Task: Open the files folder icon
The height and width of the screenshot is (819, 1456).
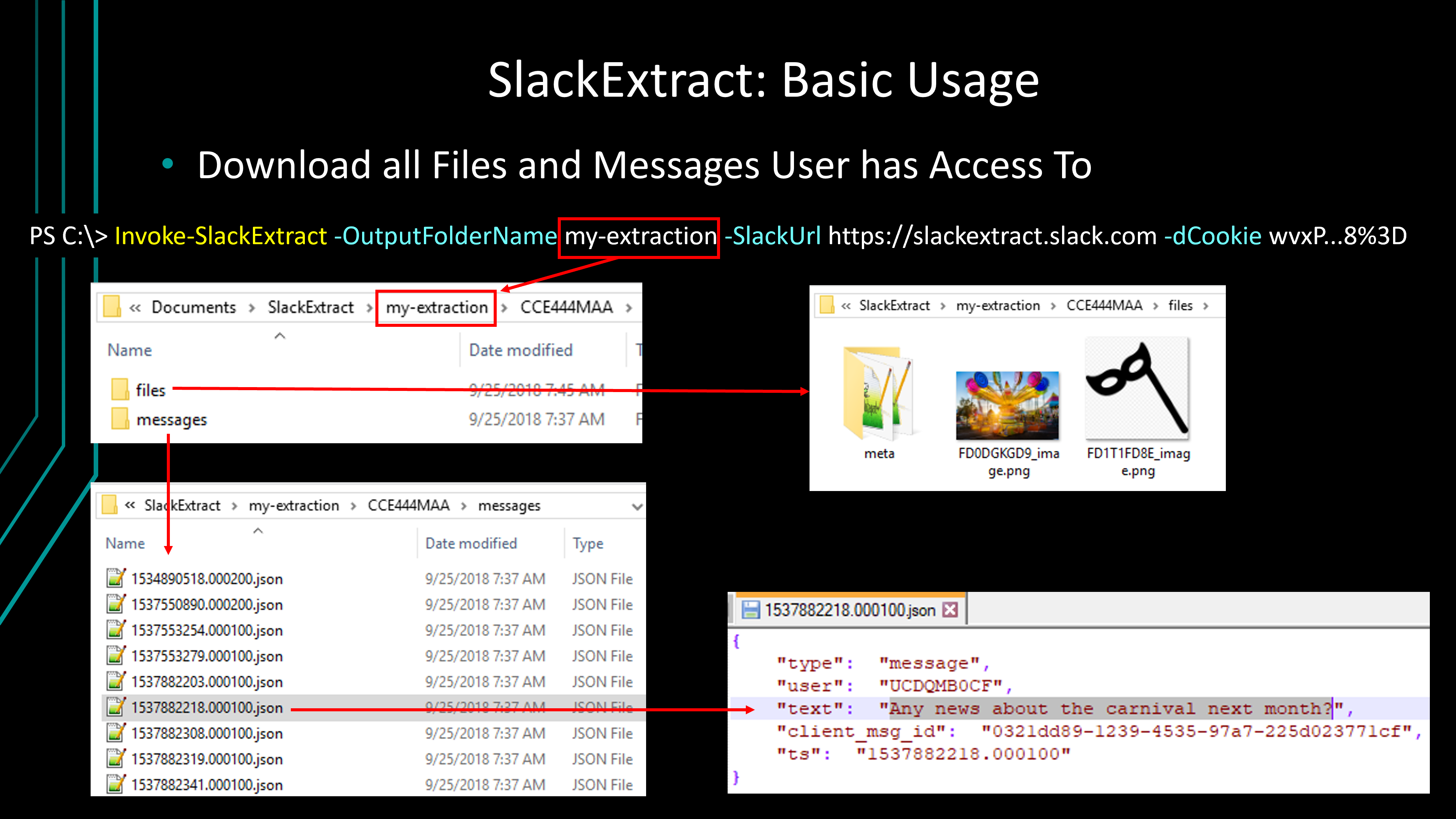Action: [x=119, y=389]
